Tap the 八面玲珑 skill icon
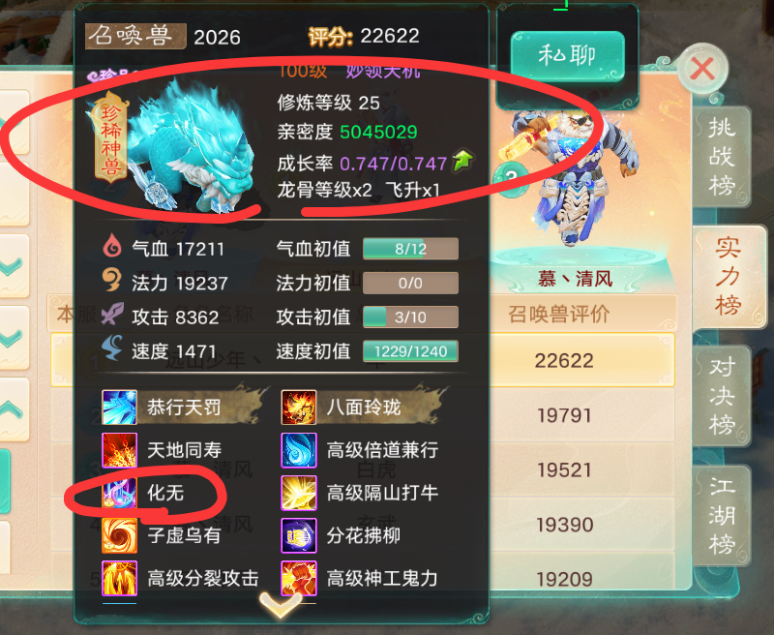The image size is (774, 635). click(299, 407)
